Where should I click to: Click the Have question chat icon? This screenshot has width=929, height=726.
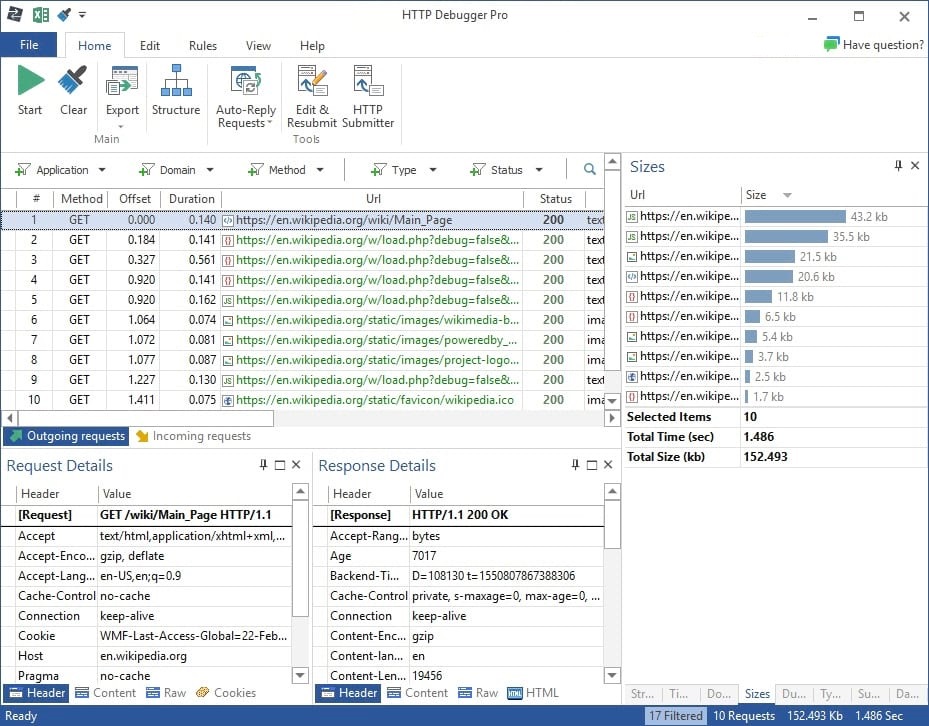(x=831, y=45)
